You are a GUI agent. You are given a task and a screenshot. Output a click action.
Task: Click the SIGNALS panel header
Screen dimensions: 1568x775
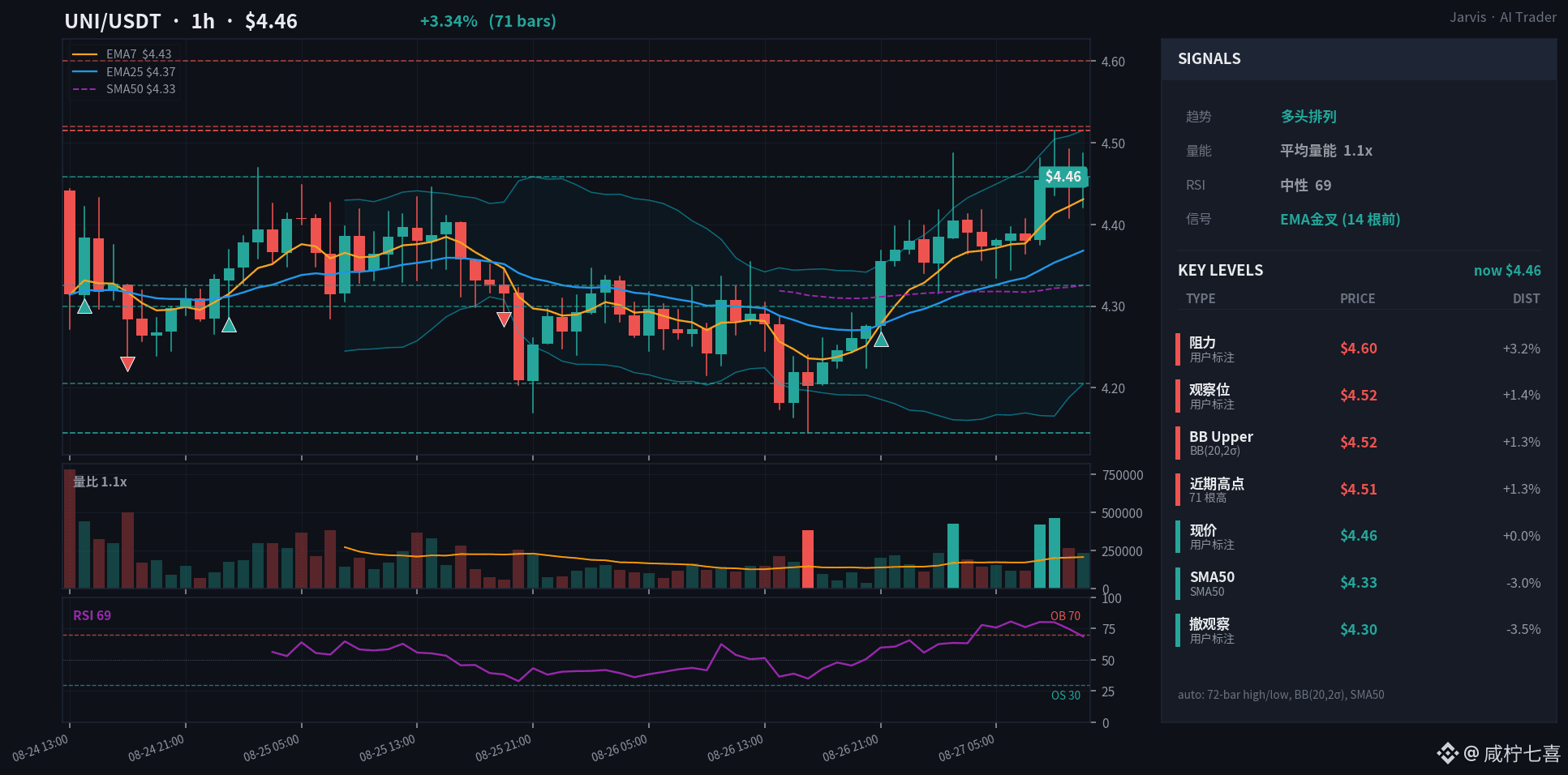1359,59
